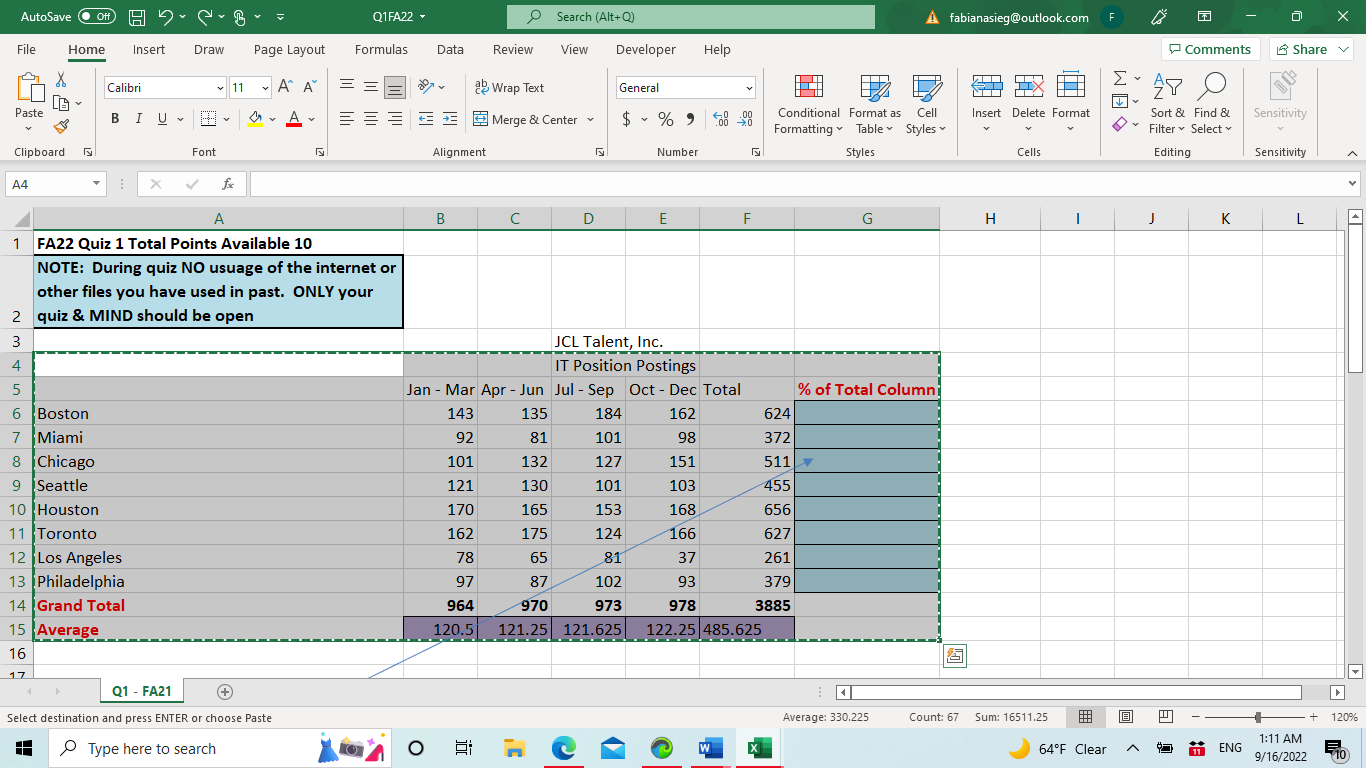
Task: Click Format as Table button
Action: point(875,104)
